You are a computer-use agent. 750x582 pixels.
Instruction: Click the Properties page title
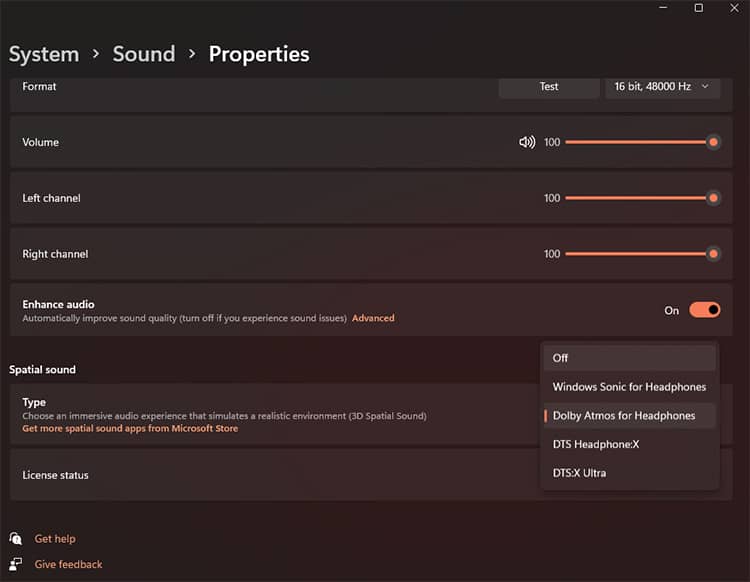pyautogui.click(x=259, y=54)
